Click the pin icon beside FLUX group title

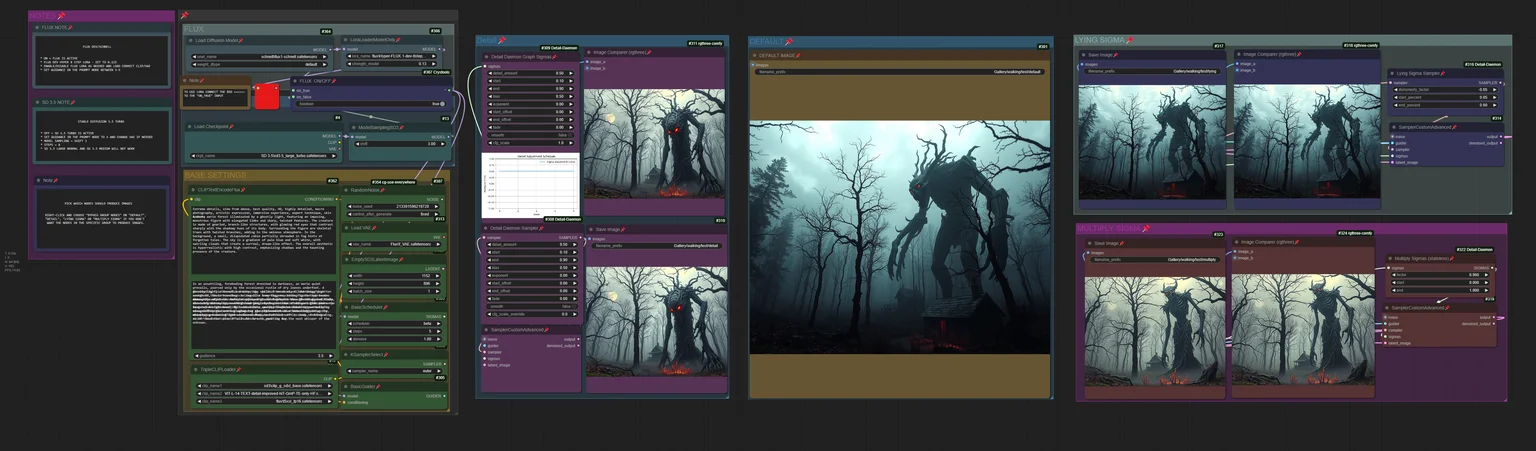click(x=184, y=15)
